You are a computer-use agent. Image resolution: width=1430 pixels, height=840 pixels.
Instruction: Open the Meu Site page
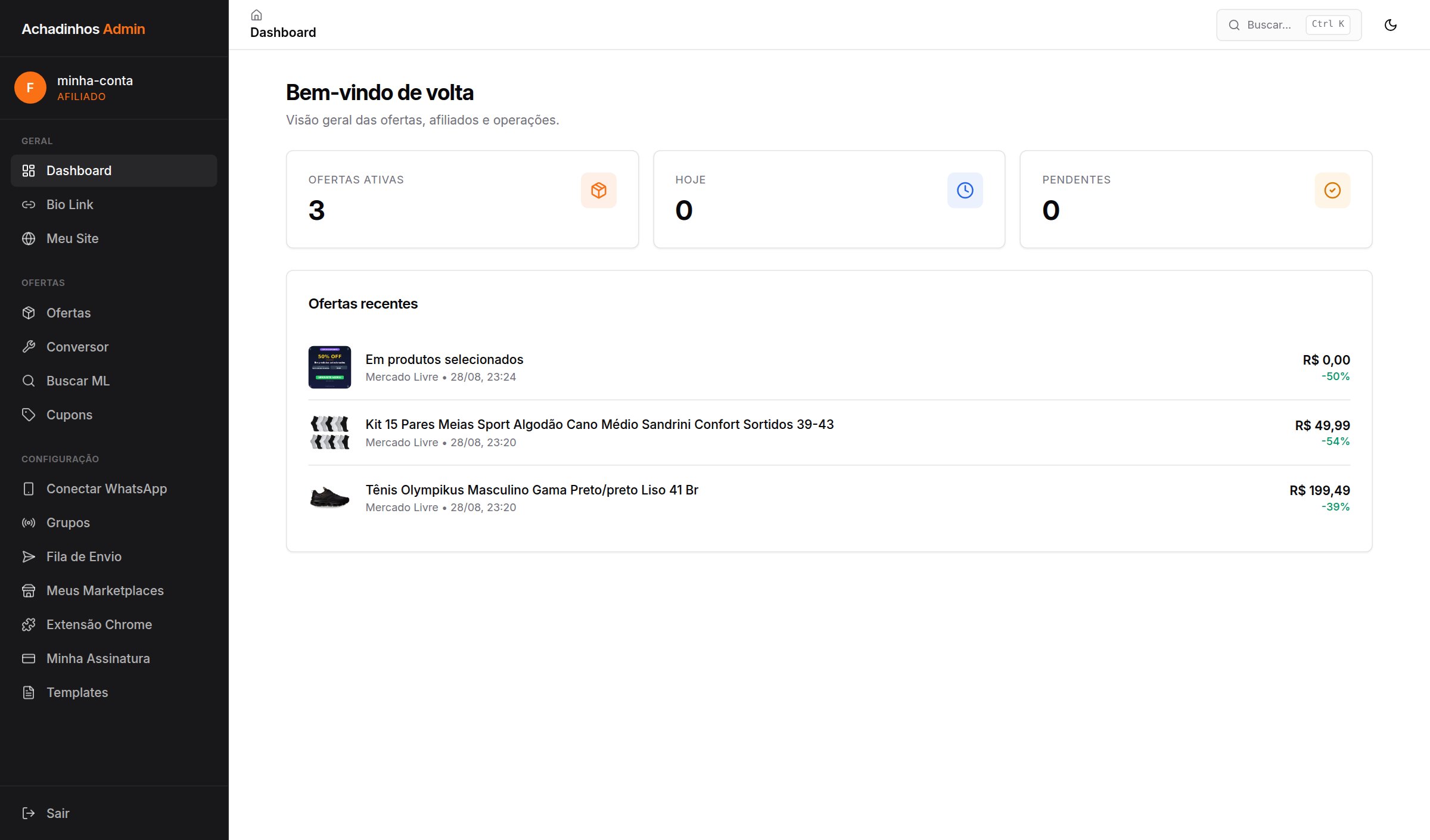(114, 238)
